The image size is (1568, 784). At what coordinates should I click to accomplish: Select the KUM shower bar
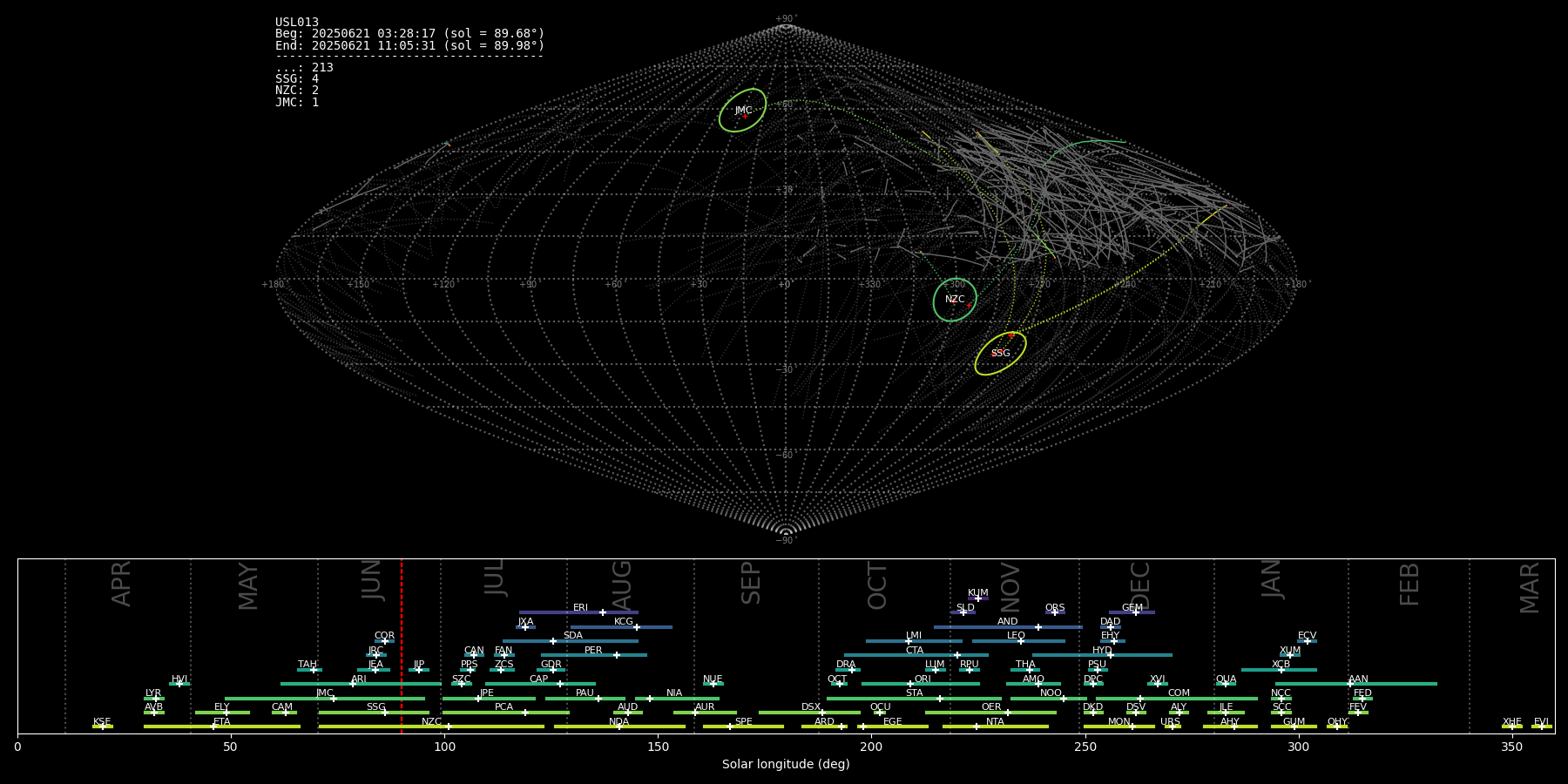click(x=978, y=598)
